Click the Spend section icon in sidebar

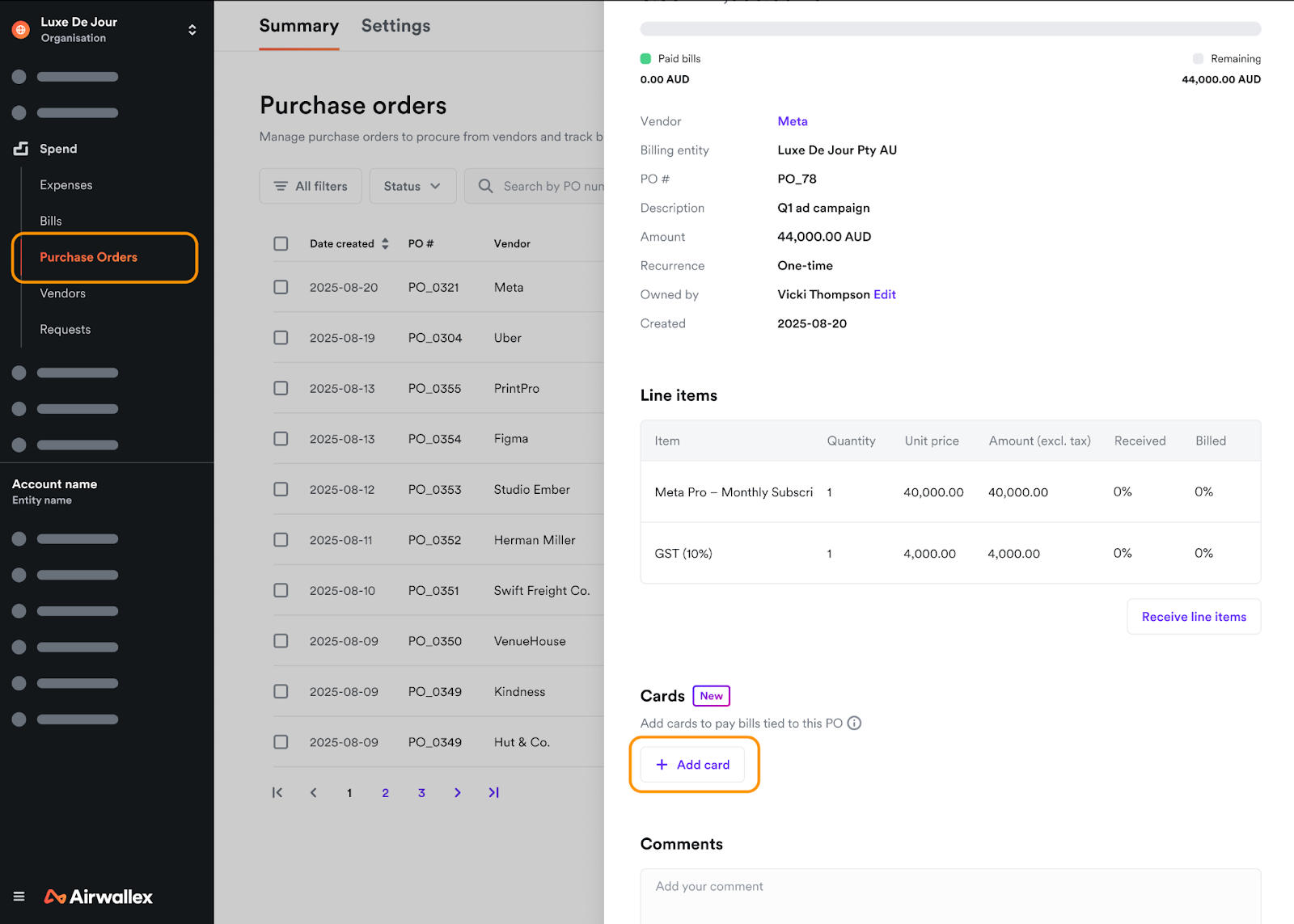[21, 149]
